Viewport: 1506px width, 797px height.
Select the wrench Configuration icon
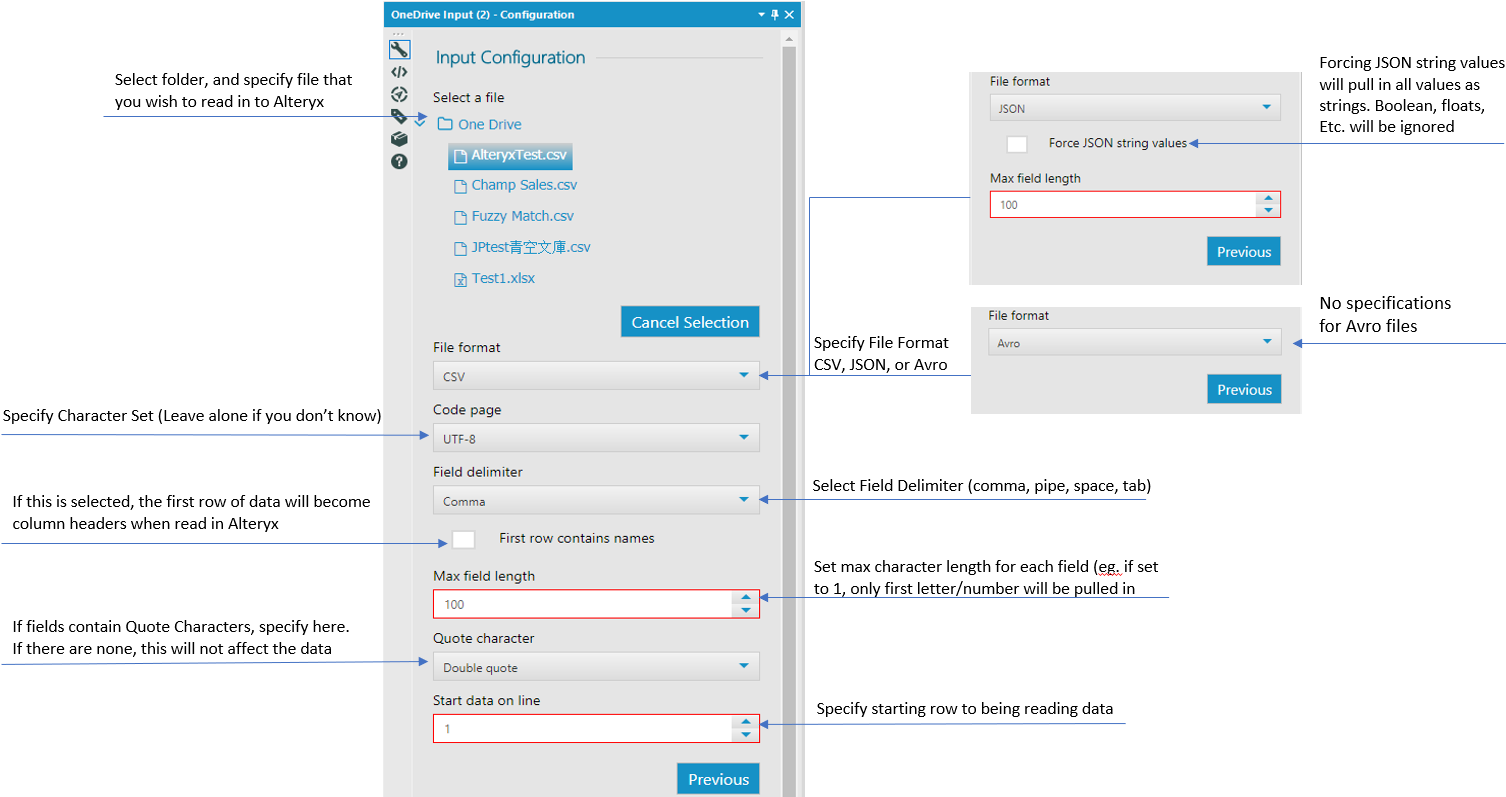click(399, 49)
